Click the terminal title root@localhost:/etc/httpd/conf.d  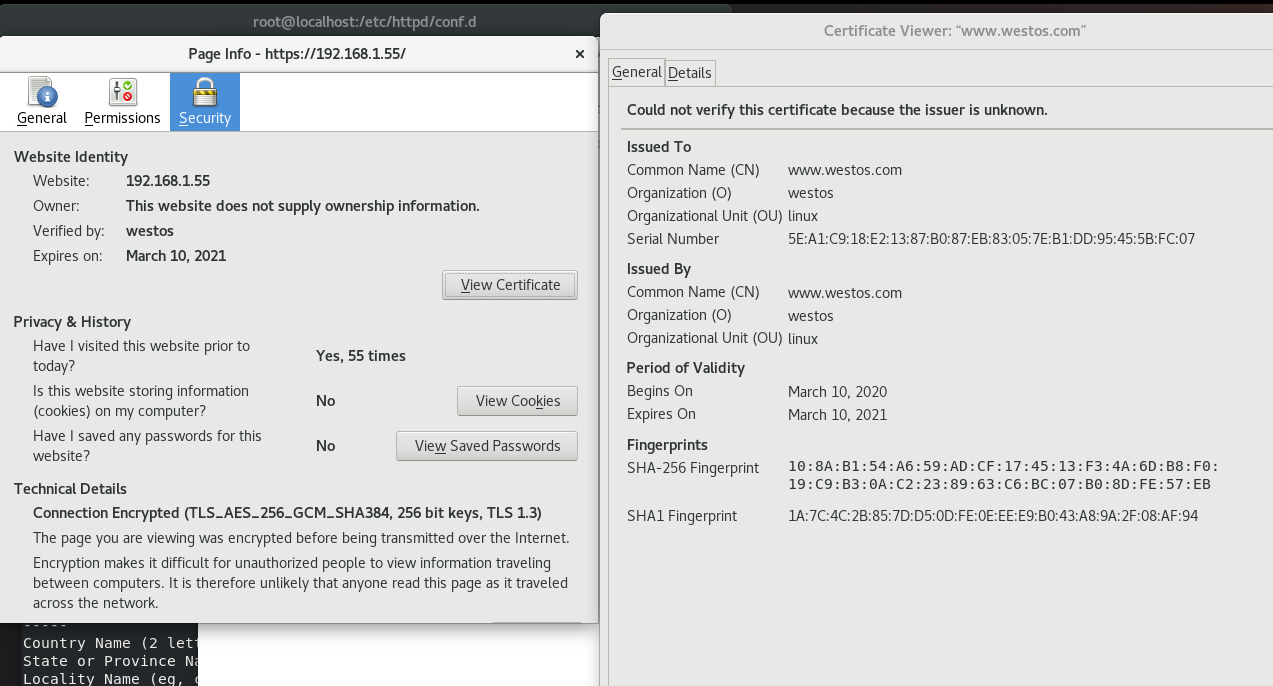pos(365,21)
